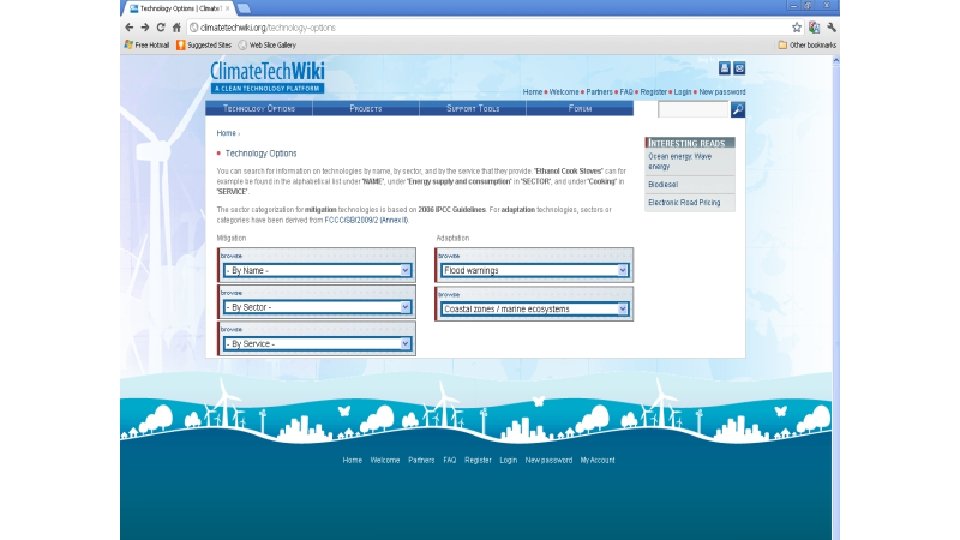The image size is (960, 540).
Task: Open the wrench settings menu
Action: coord(831,27)
